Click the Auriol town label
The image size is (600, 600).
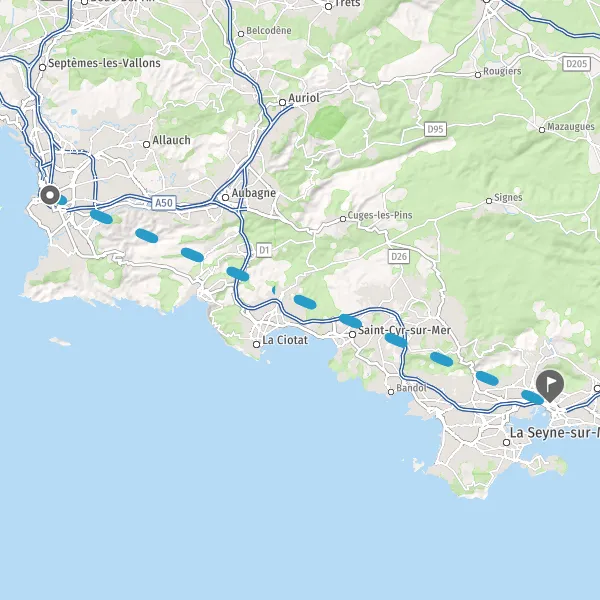click(x=304, y=98)
